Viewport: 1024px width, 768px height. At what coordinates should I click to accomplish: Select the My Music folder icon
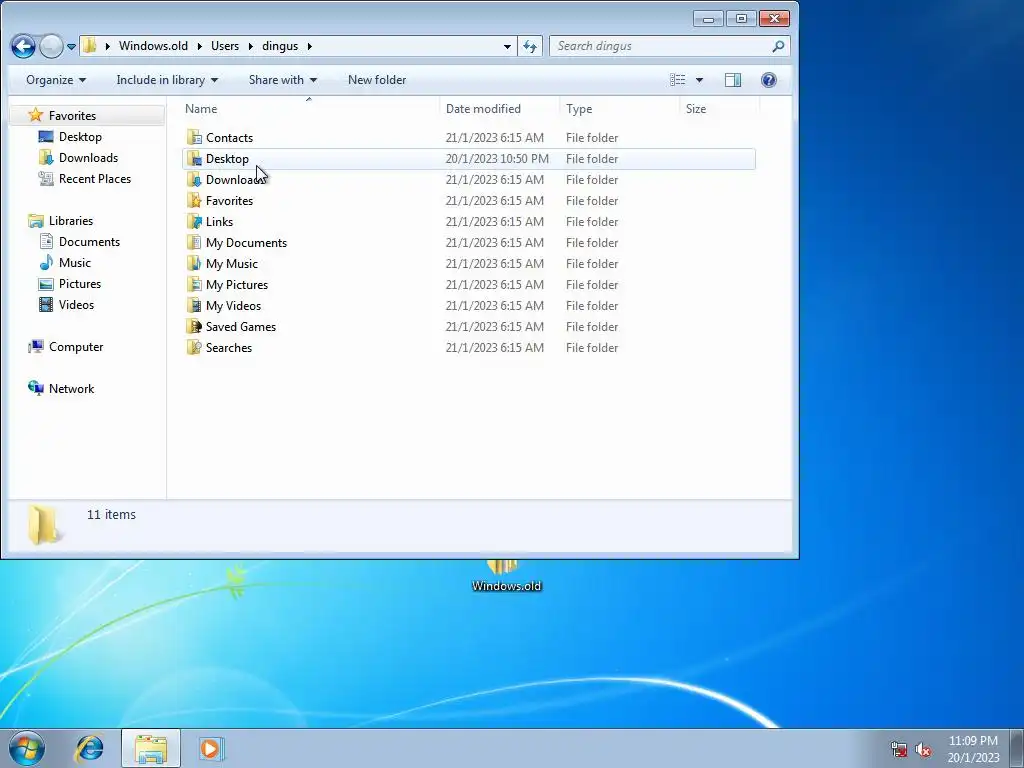point(194,263)
